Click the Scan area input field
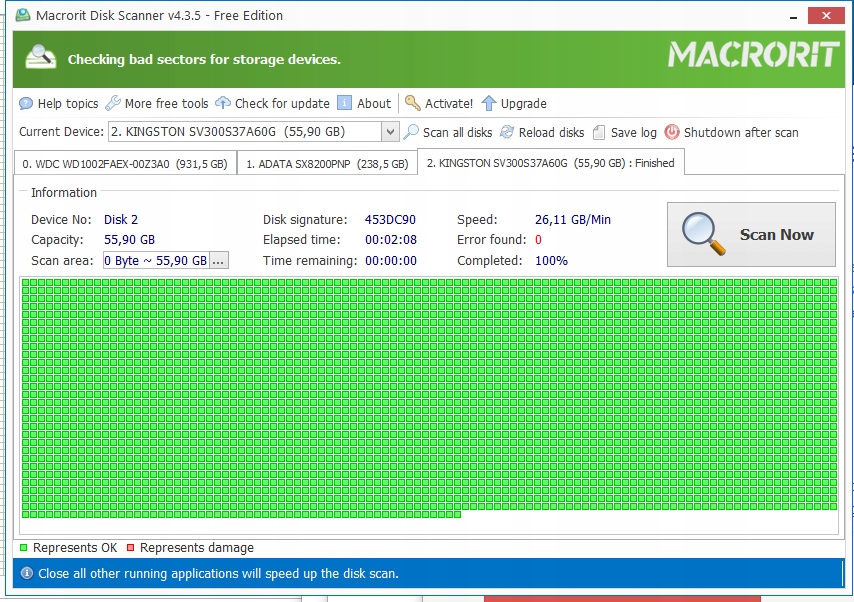This screenshot has height=602, width=854. (156, 260)
